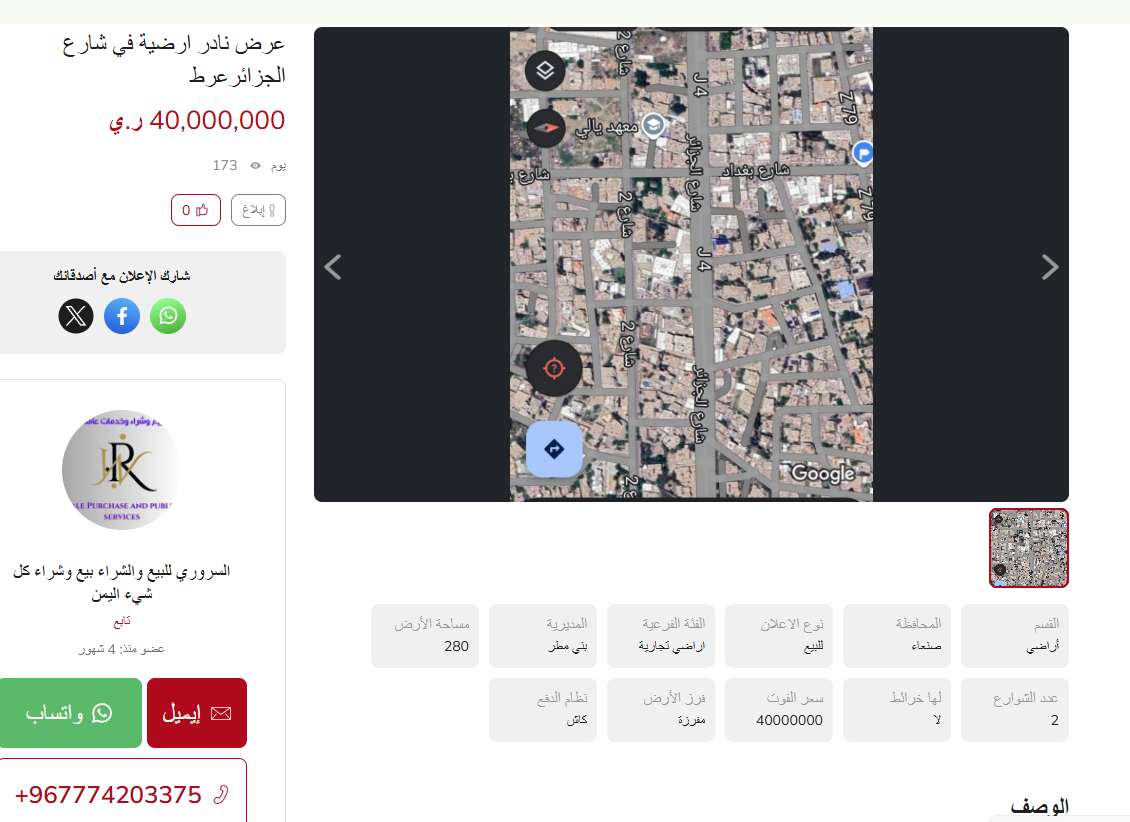This screenshot has width=1130, height=822.
Task: Go to next image with right chevron
Action: point(1049,267)
